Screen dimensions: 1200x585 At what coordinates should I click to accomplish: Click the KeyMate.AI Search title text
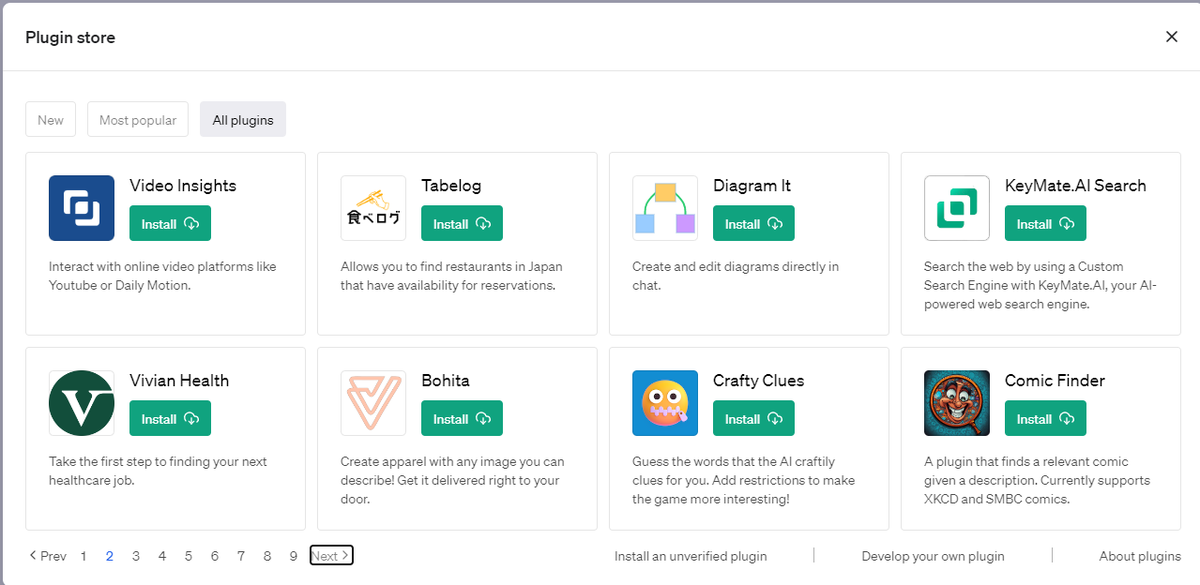tap(1076, 185)
